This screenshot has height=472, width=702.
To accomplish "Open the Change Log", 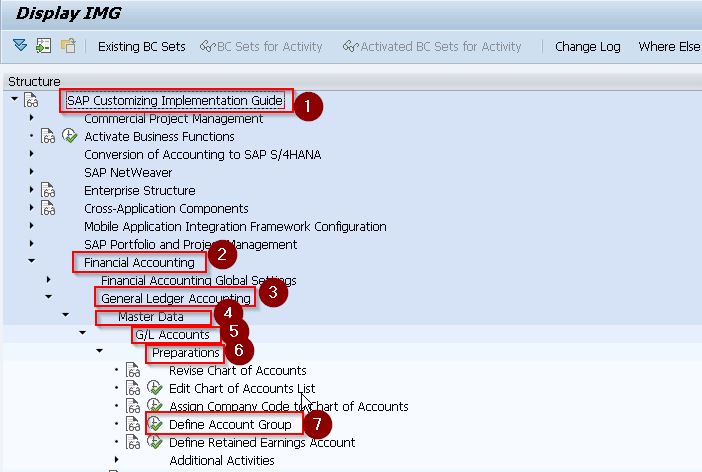I will (x=587, y=47).
